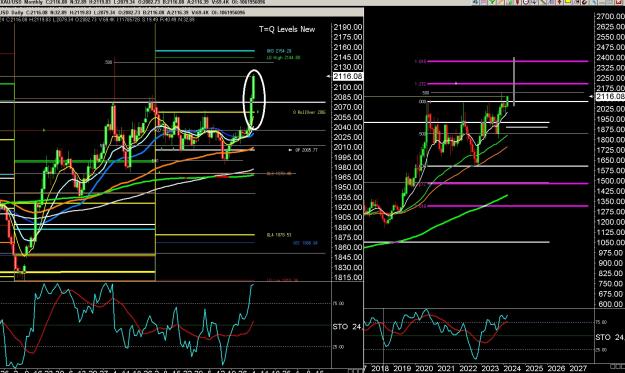Click the green checkmark toolbar icon
This screenshot has height=373, width=625.
pos(492,2)
